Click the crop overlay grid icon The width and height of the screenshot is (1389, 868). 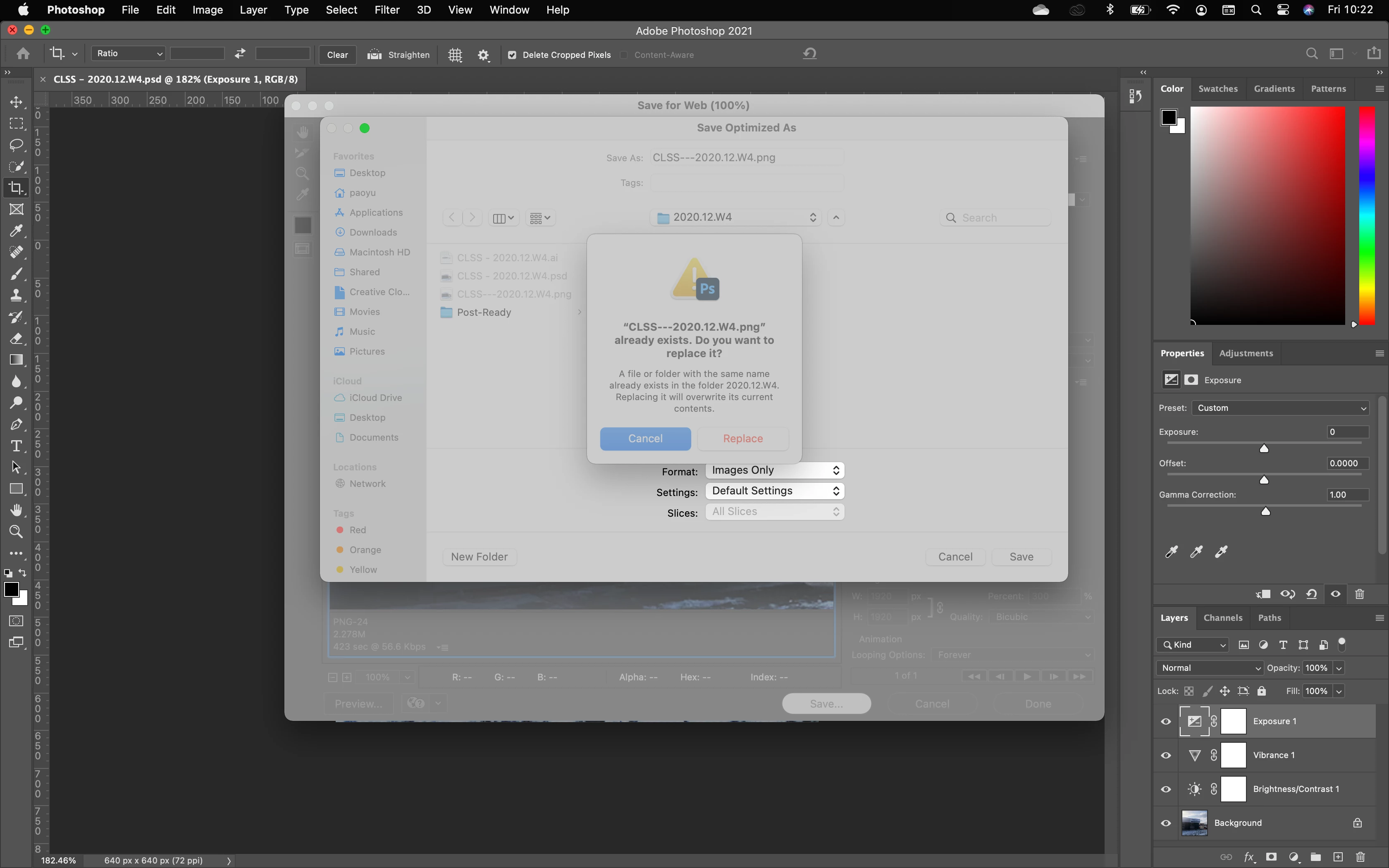(455, 55)
